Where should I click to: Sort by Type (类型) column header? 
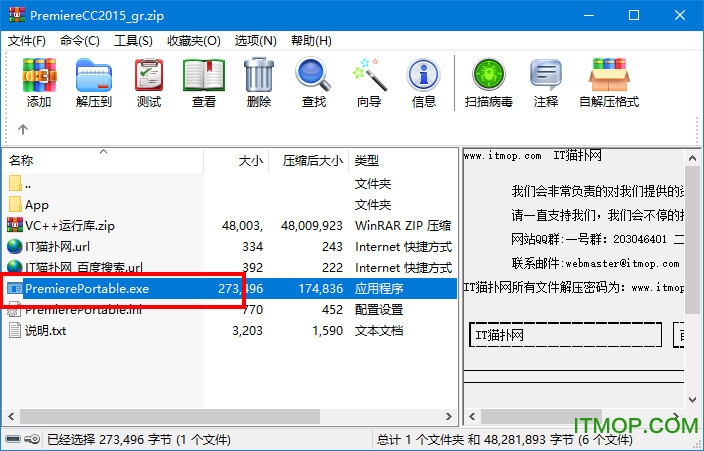tap(402, 160)
